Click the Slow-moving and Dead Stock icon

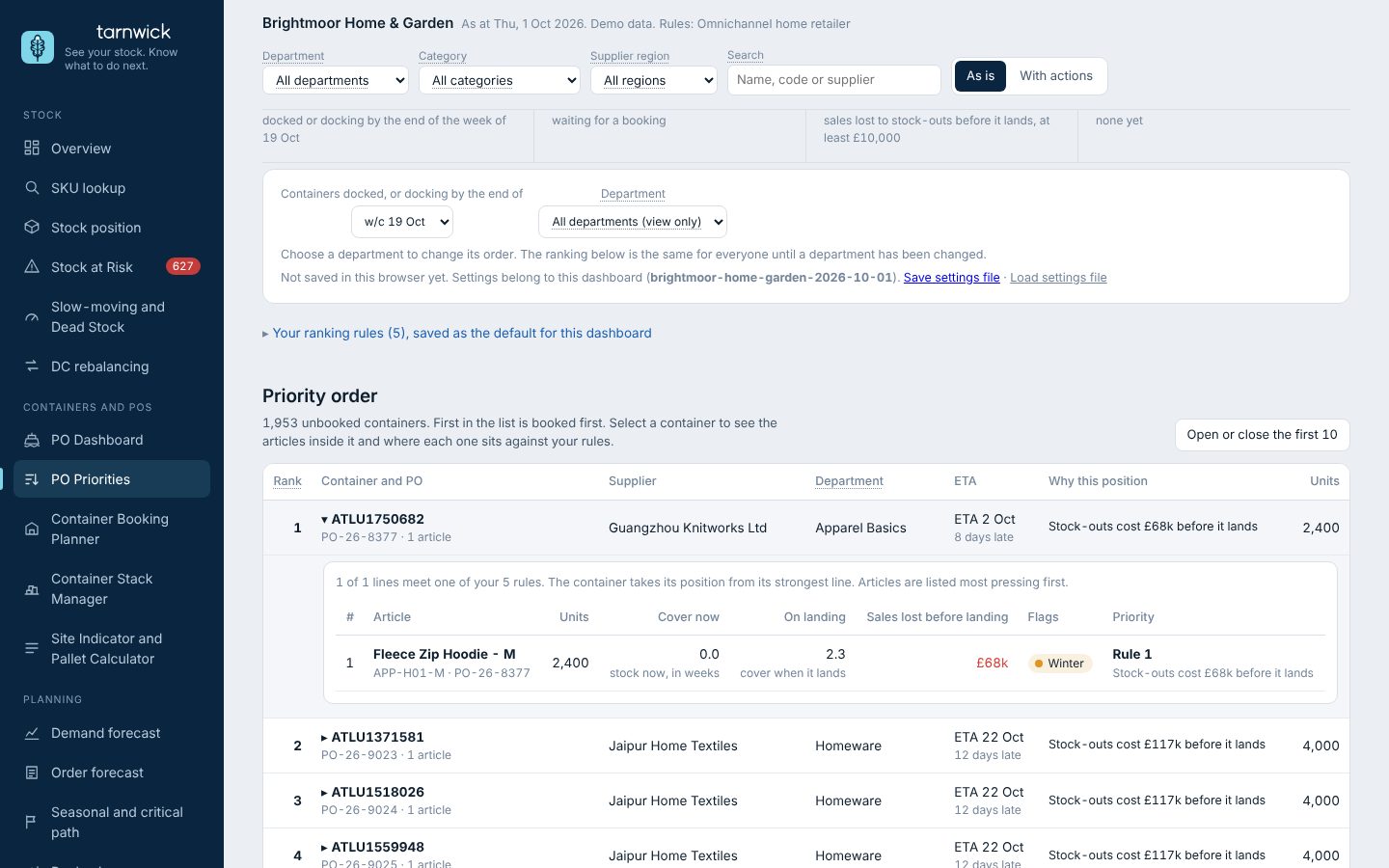32,316
